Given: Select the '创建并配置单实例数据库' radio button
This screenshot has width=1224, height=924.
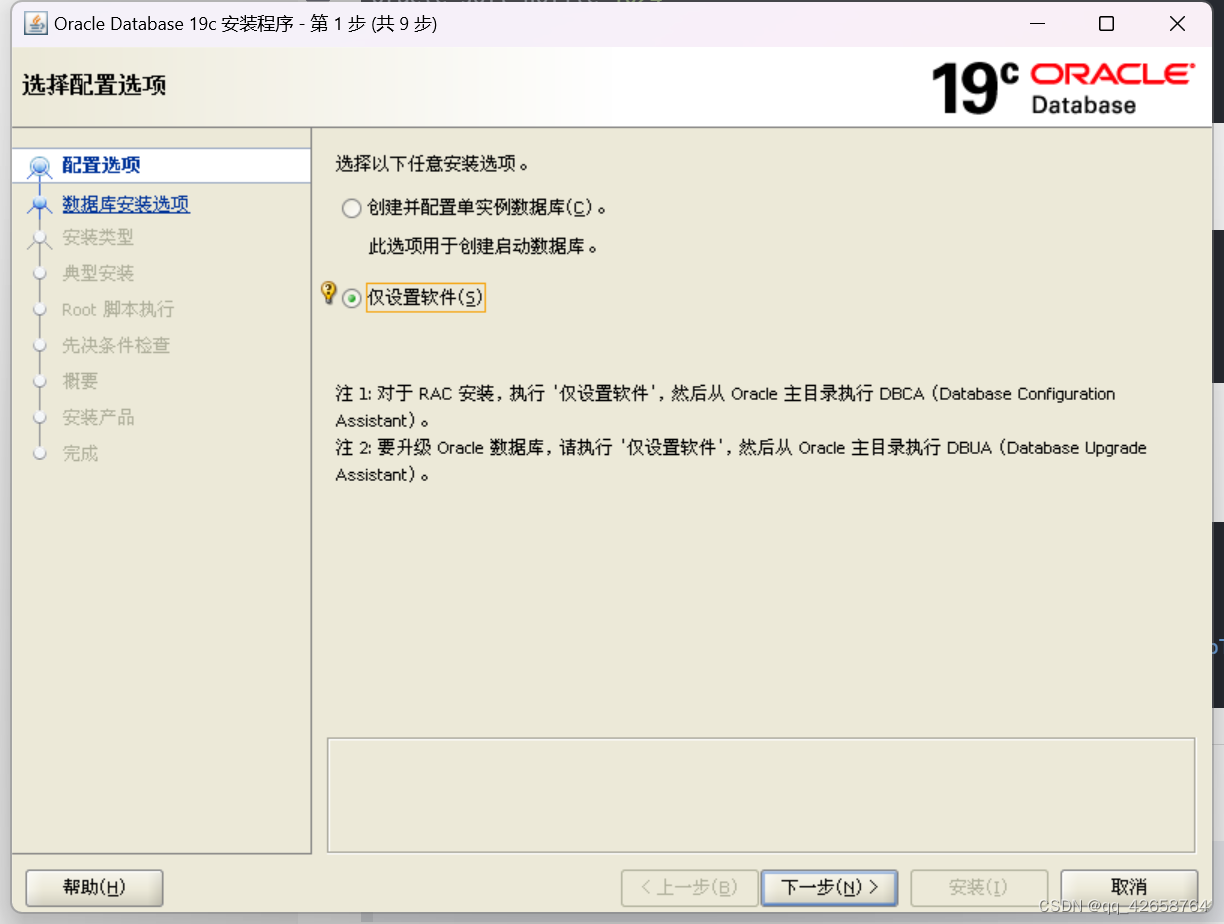Looking at the screenshot, I should [351, 208].
